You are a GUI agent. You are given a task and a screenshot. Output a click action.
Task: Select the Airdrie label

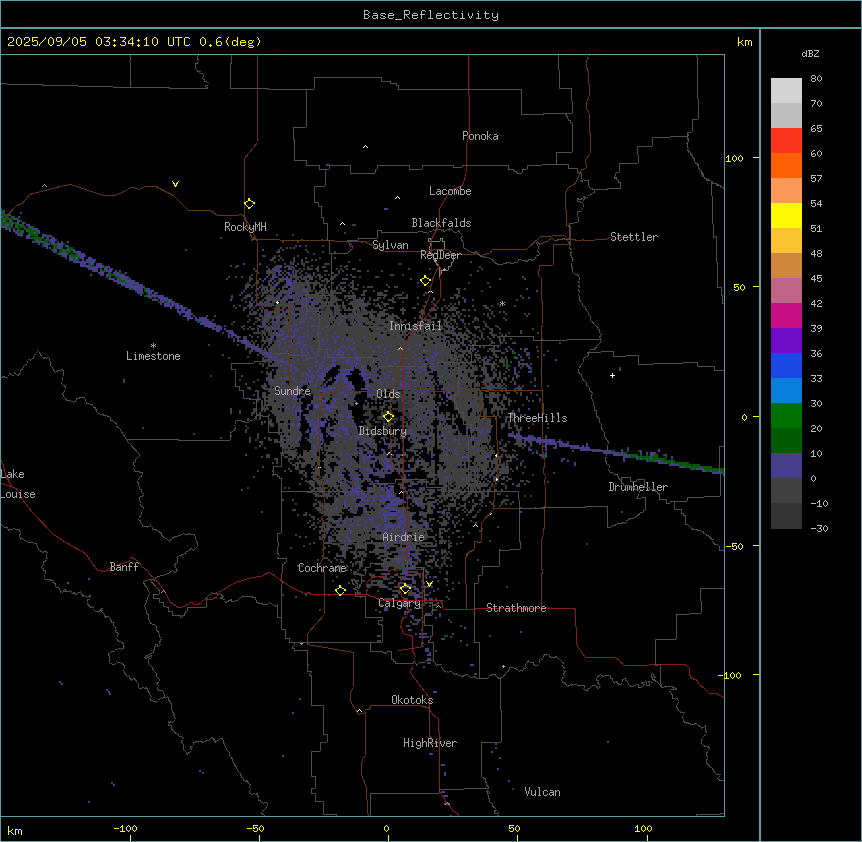404,537
